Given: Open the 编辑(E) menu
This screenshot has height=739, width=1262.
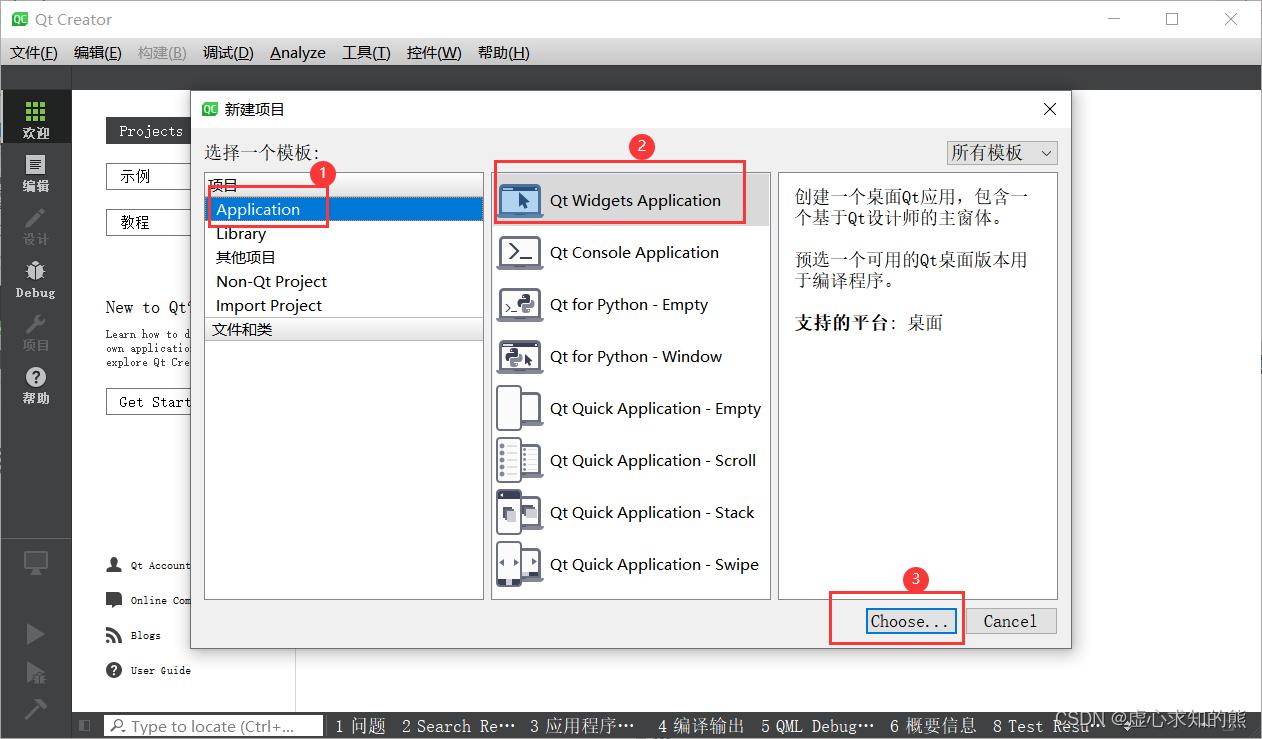Looking at the screenshot, I should point(98,53).
